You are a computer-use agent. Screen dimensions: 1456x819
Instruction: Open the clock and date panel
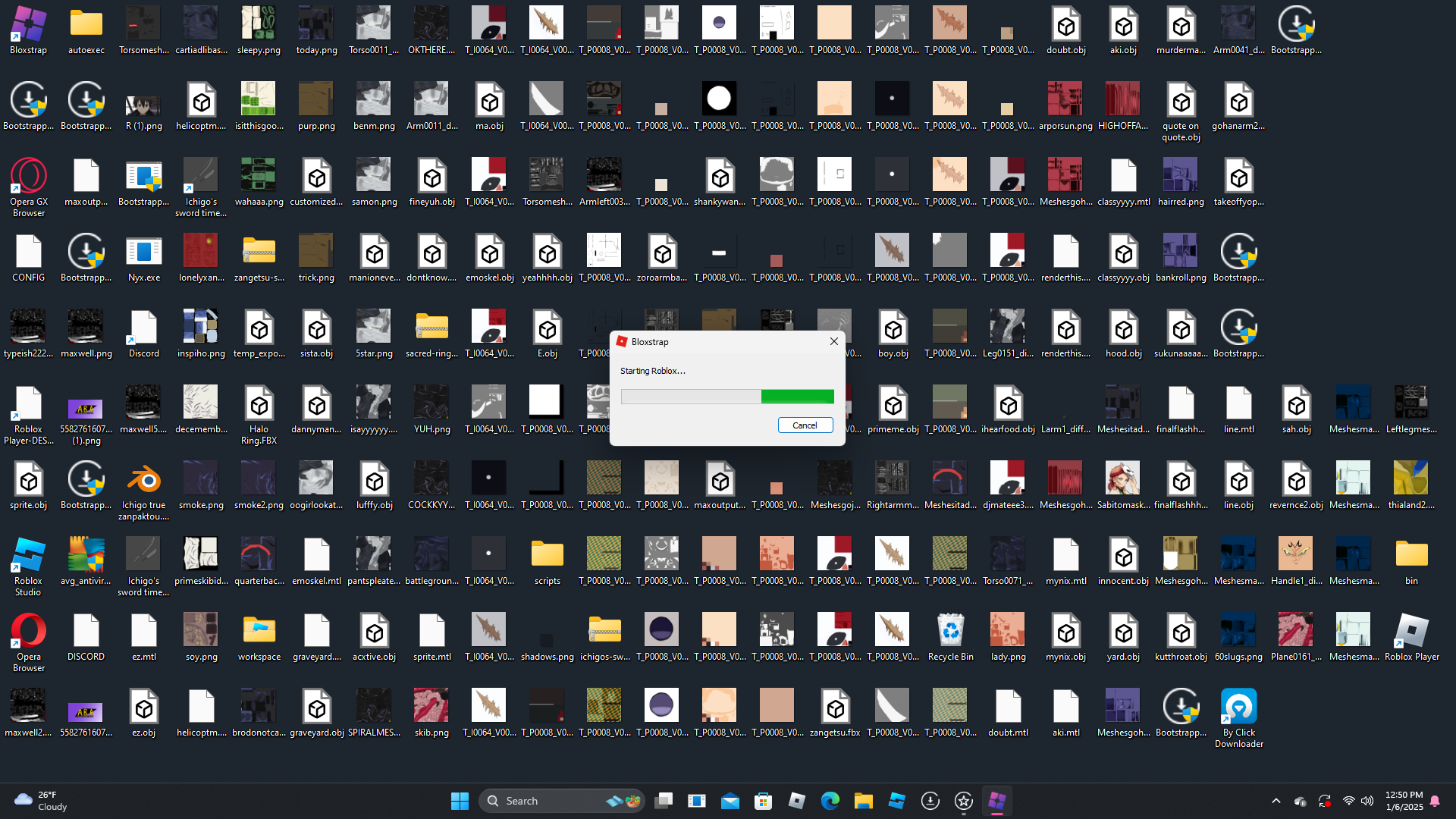pyautogui.click(x=1404, y=801)
